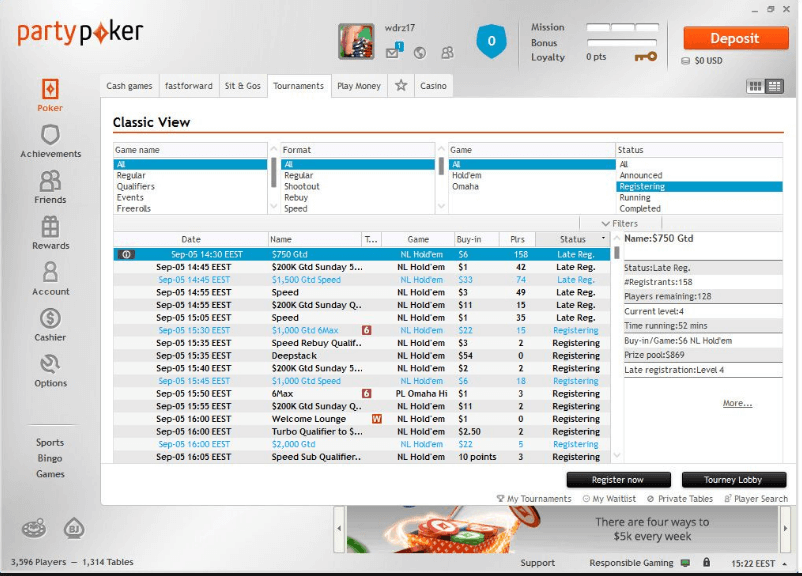This screenshot has width=802, height=576.
Task: Expand the clock menu arrow beside 15:22 EEST
Action: (x=789, y=563)
